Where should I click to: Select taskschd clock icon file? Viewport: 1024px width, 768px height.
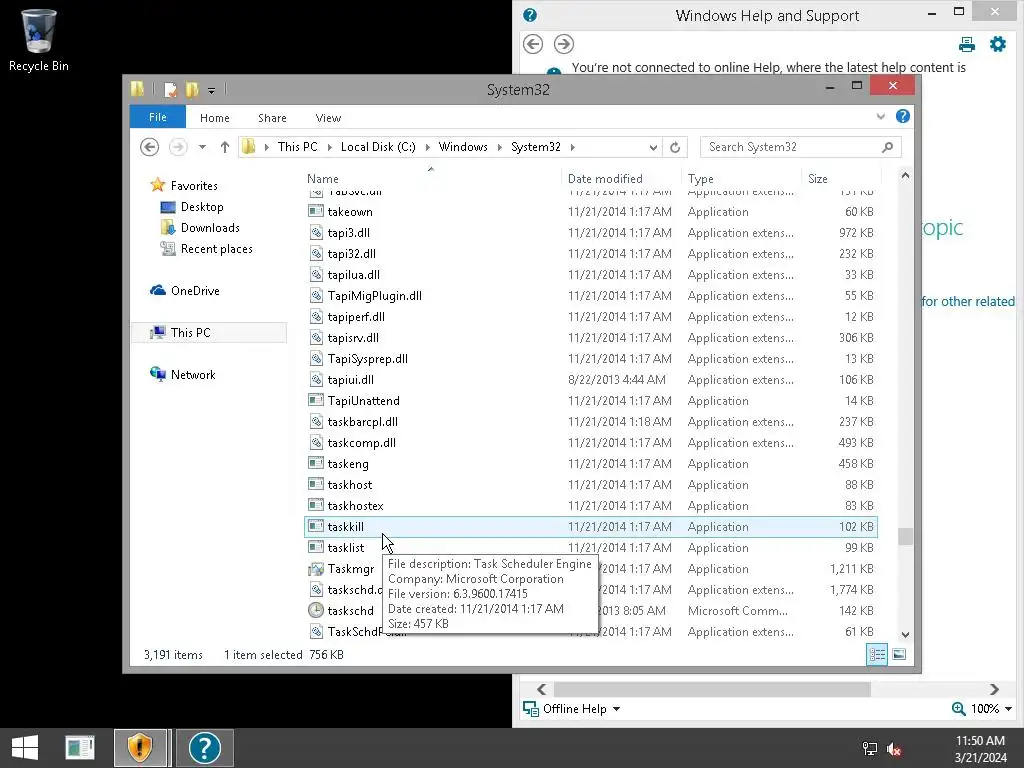[x=316, y=611]
